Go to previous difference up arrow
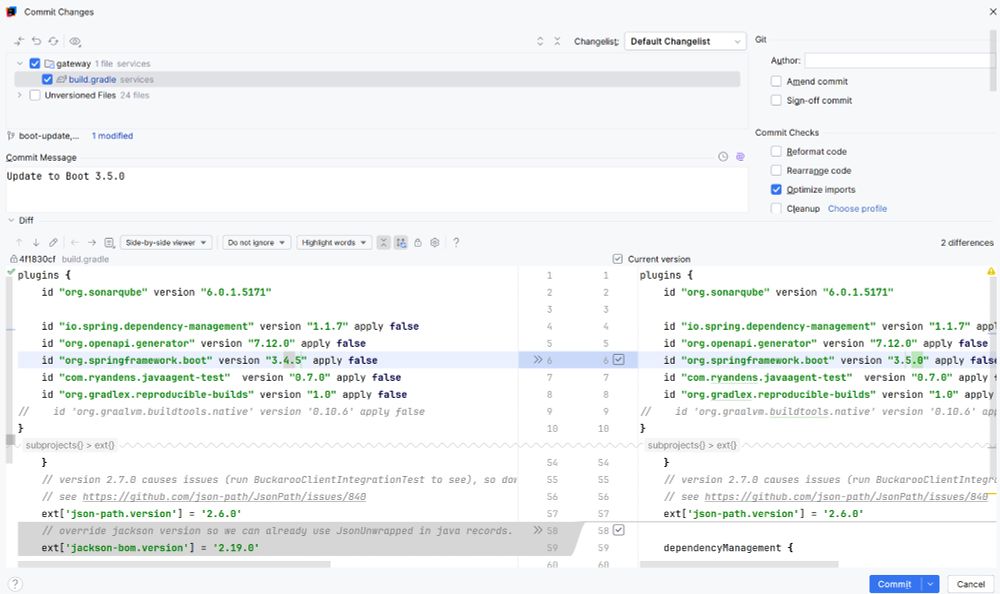The height and width of the screenshot is (594, 1000). (19, 242)
